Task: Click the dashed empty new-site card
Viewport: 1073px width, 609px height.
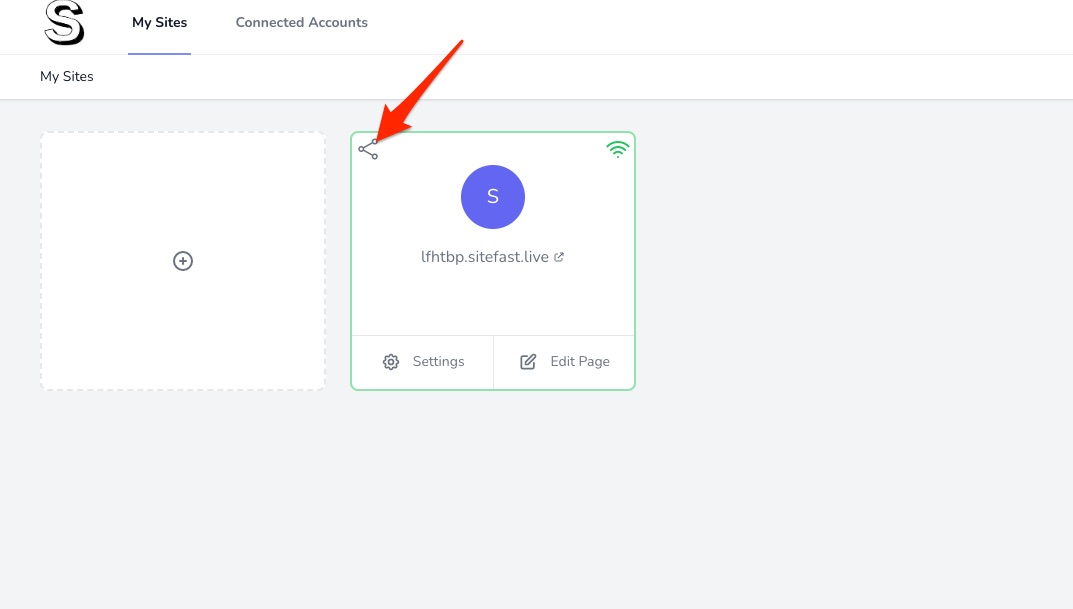Action: pos(183,261)
